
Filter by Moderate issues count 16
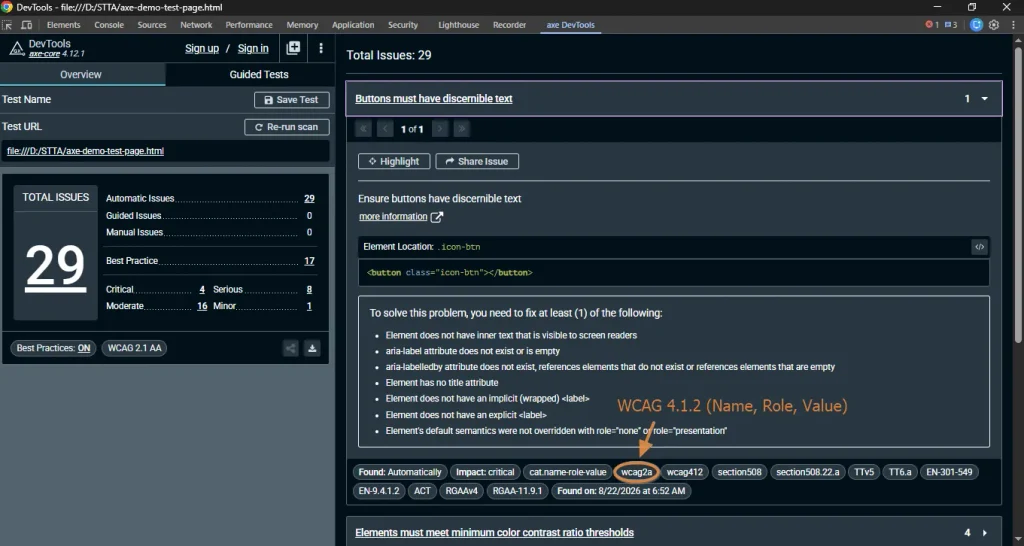pos(202,306)
